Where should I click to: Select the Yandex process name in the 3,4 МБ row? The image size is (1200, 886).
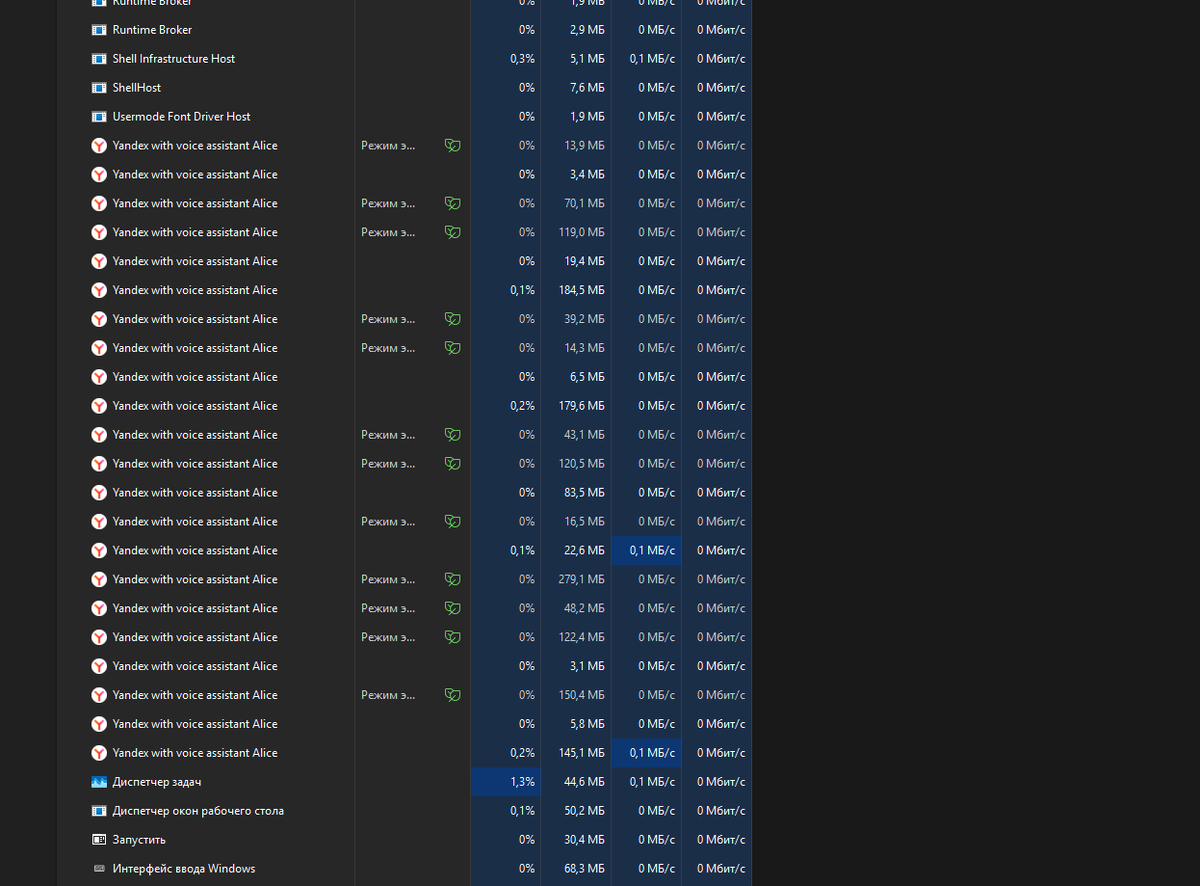[195, 175]
